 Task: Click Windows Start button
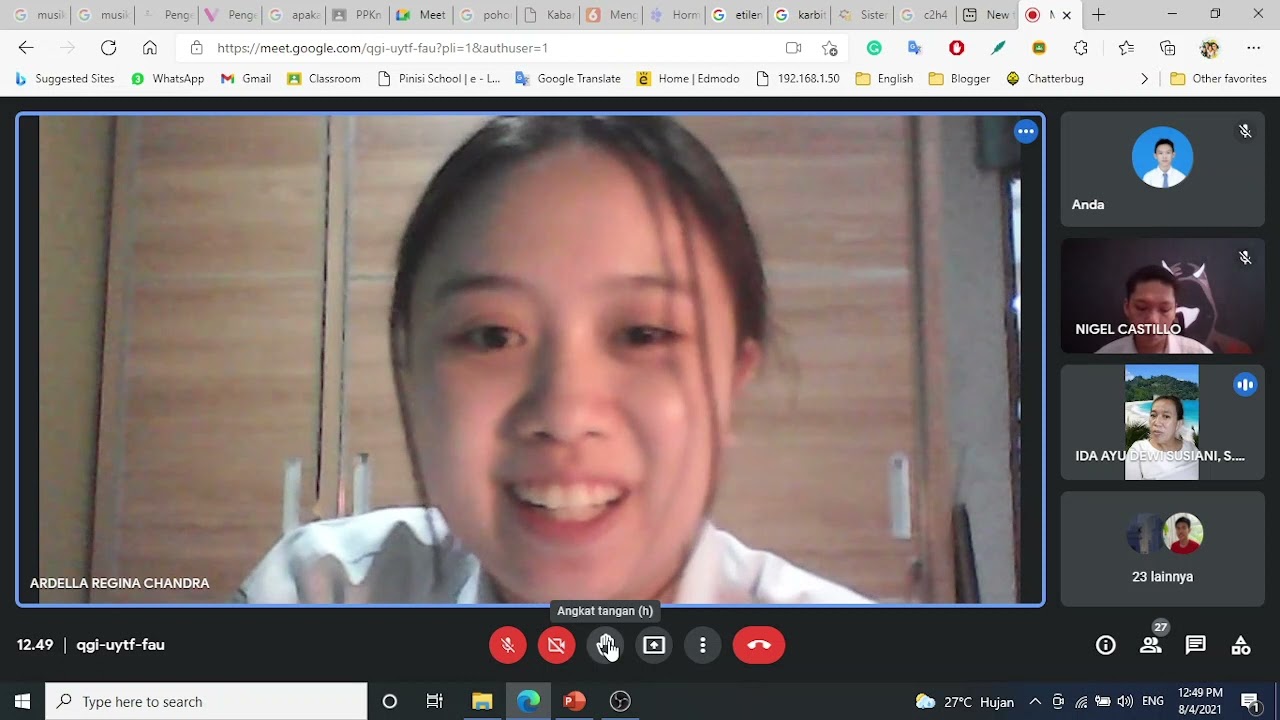[22, 701]
